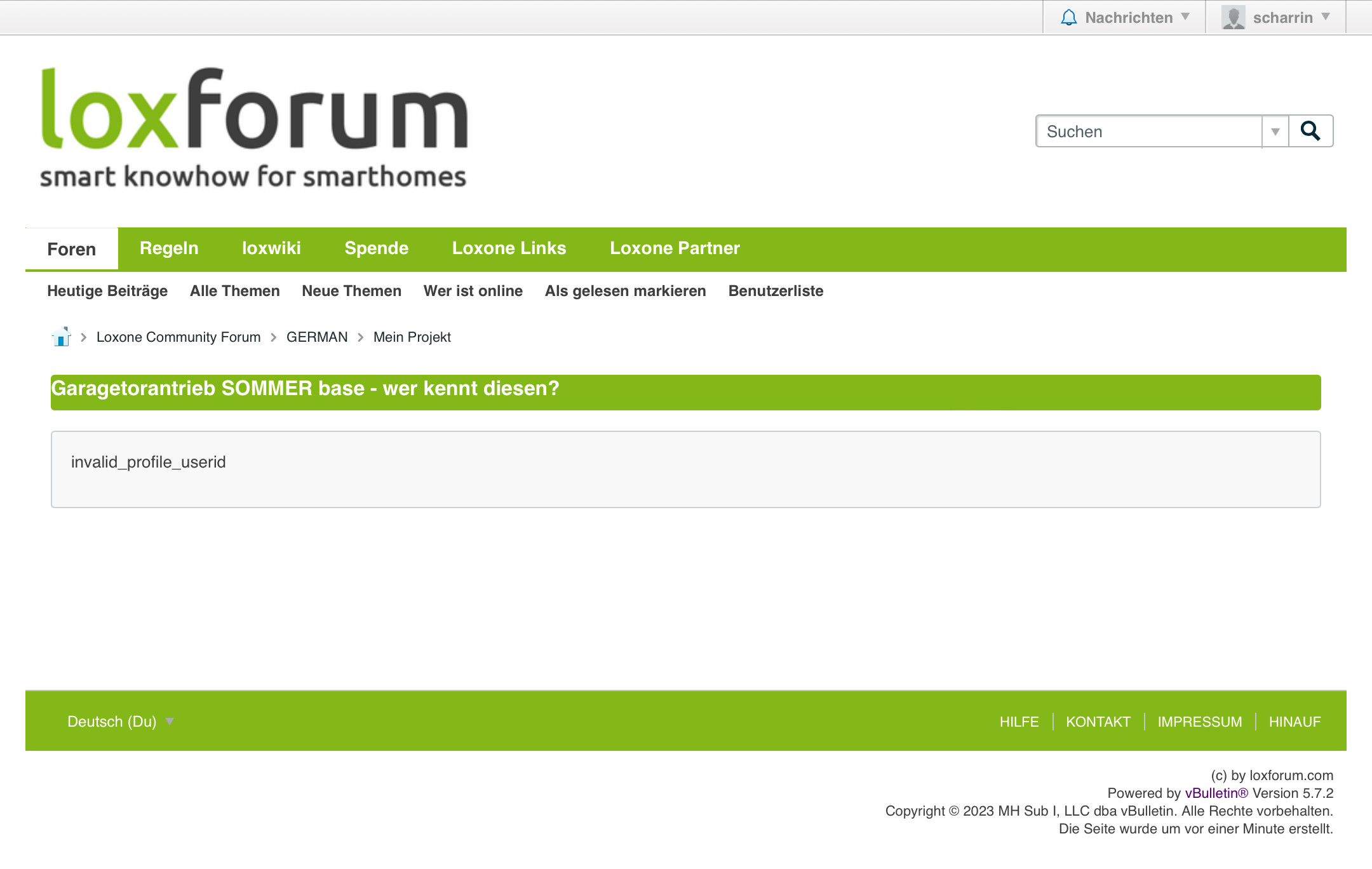Open the loxwiki tab

tap(271, 248)
